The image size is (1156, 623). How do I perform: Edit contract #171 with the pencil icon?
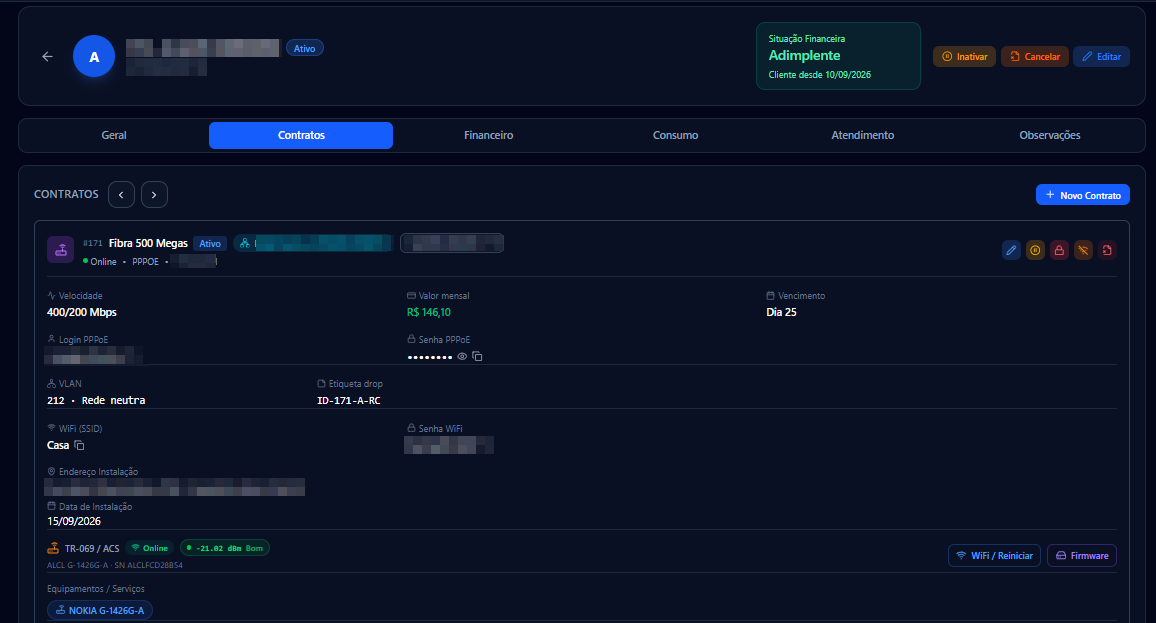(x=1011, y=251)
